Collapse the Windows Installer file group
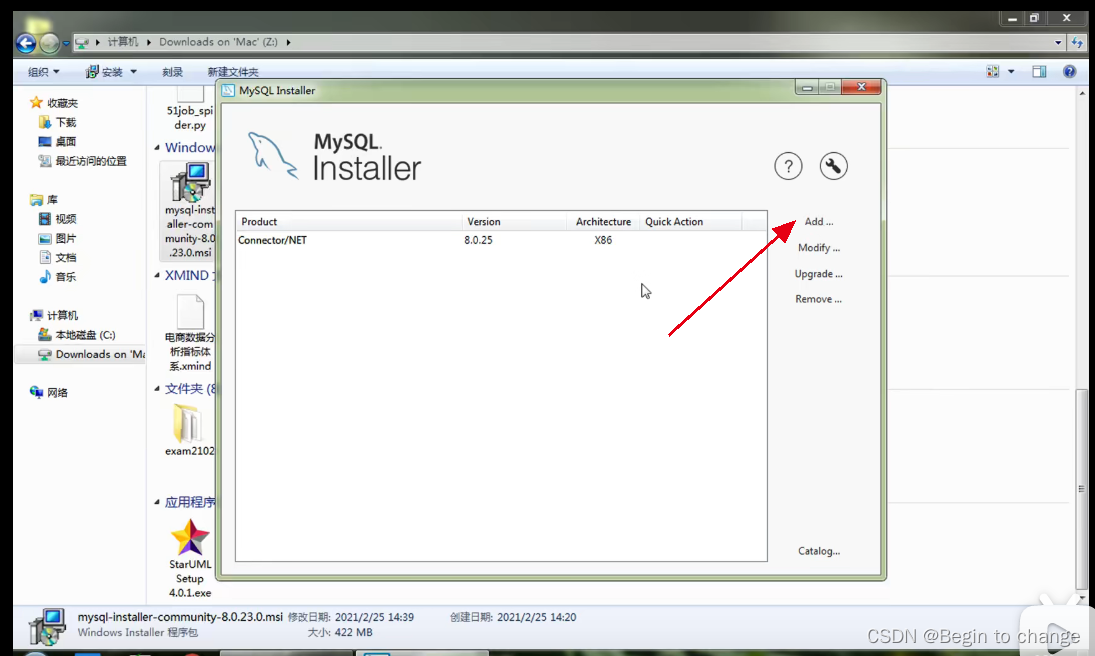 156,147
